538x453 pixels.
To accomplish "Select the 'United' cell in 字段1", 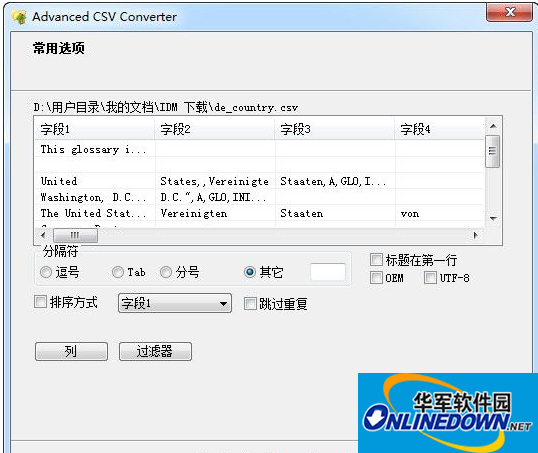I will click(x=95, y=181).
